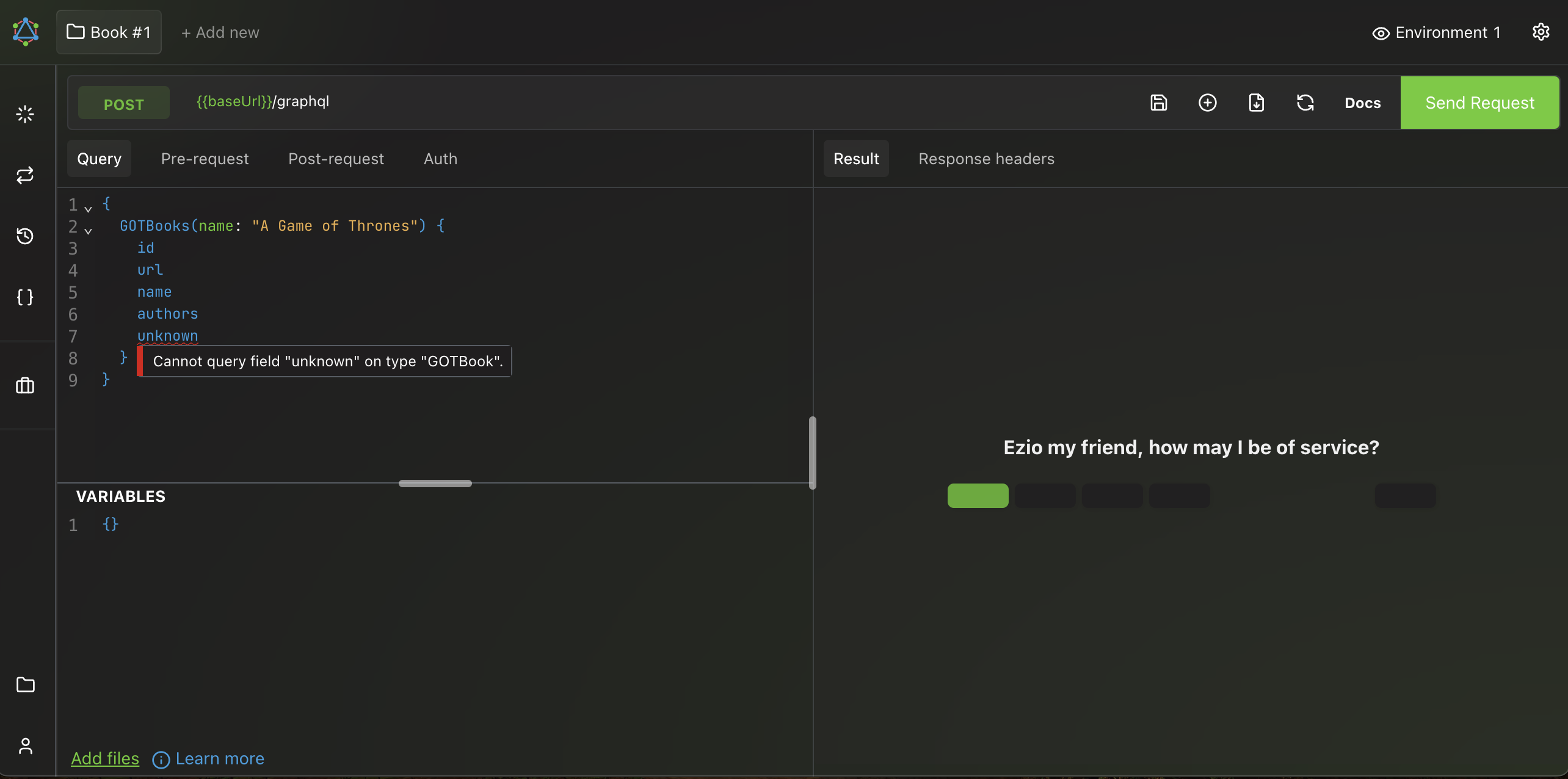1568x779 pixels.
Task: Collapse the code fold on line 1
Action: 89,209
